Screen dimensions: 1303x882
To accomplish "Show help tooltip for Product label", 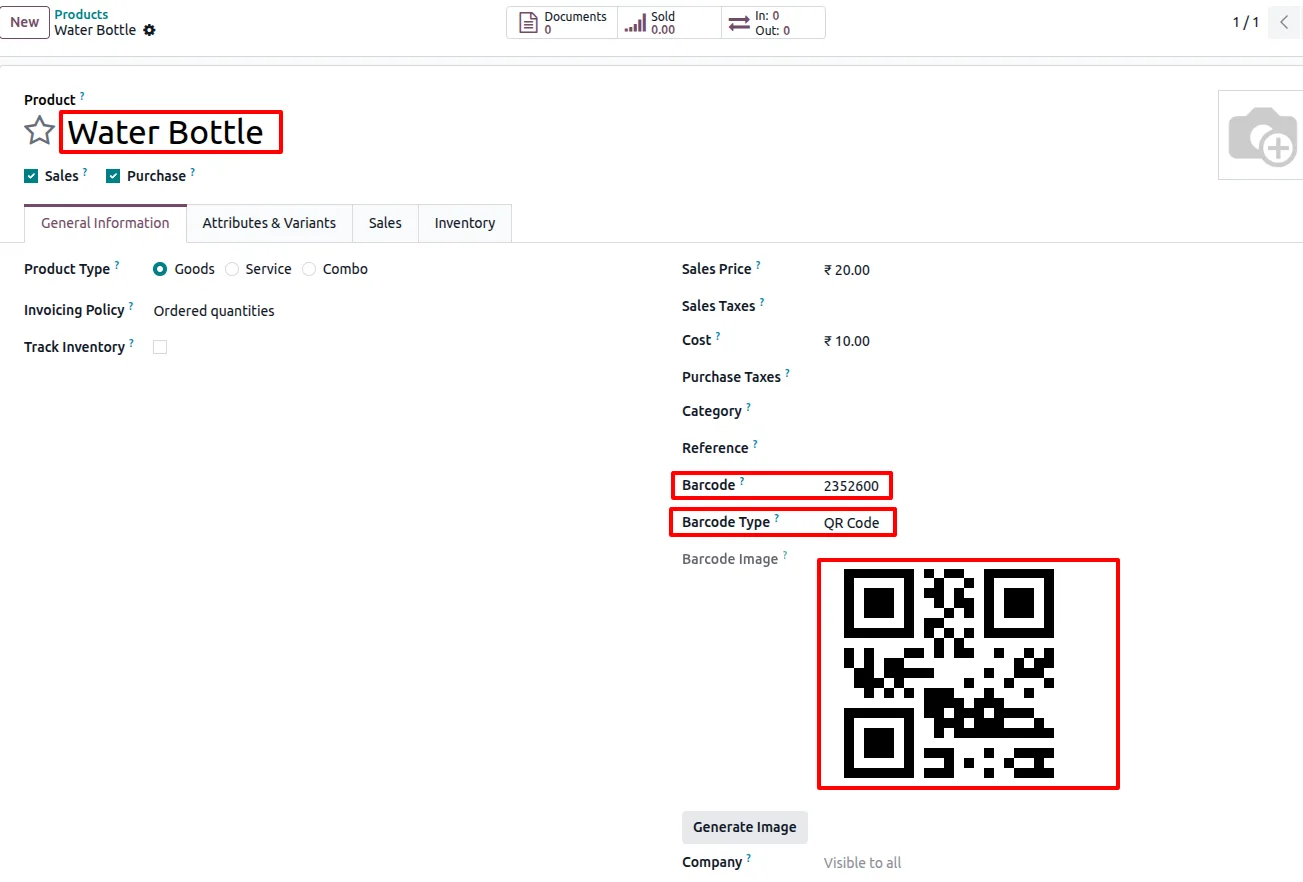I will pyautogui.click(x=82, y=96).
